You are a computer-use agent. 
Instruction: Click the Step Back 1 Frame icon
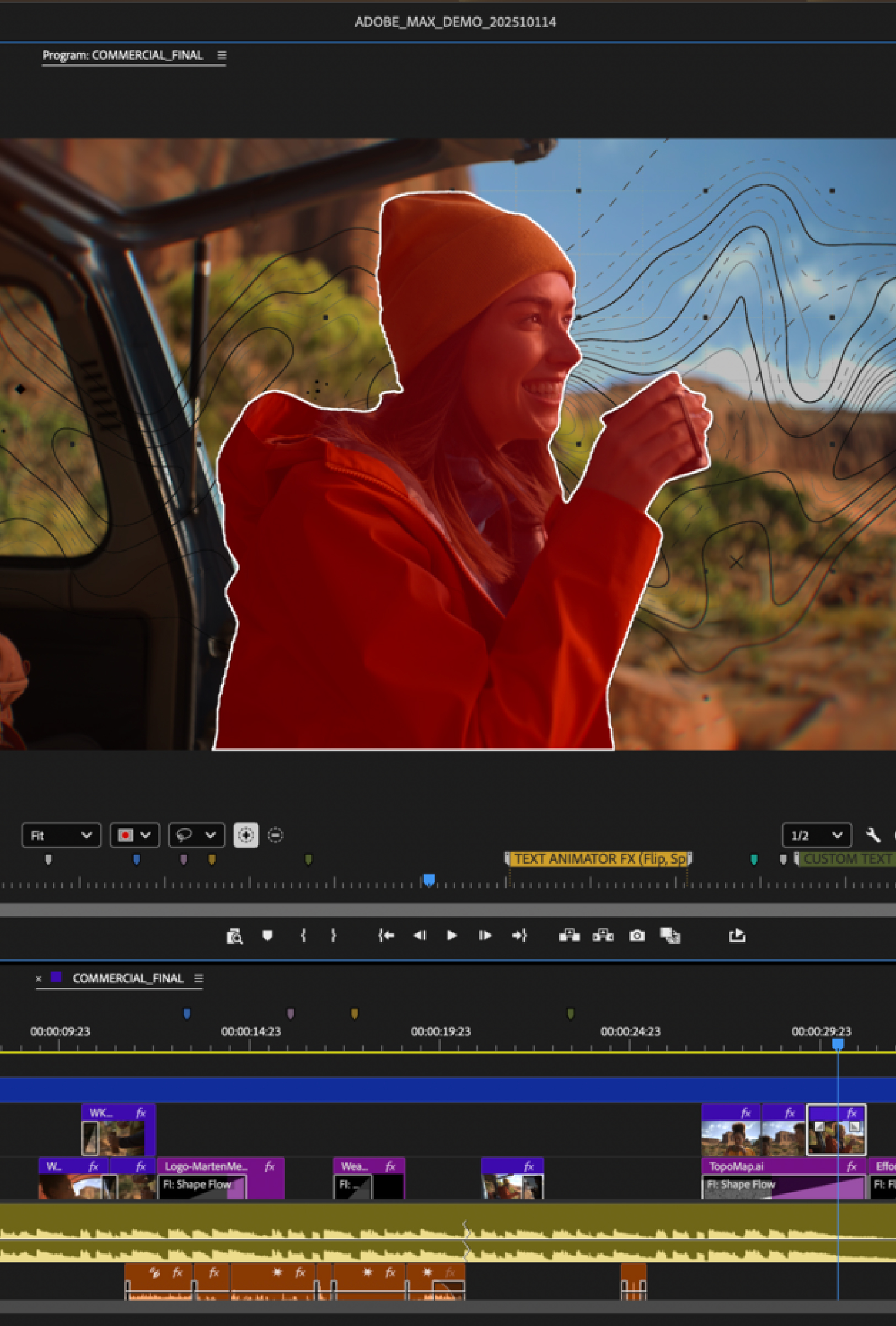click(x=420, y=935)
